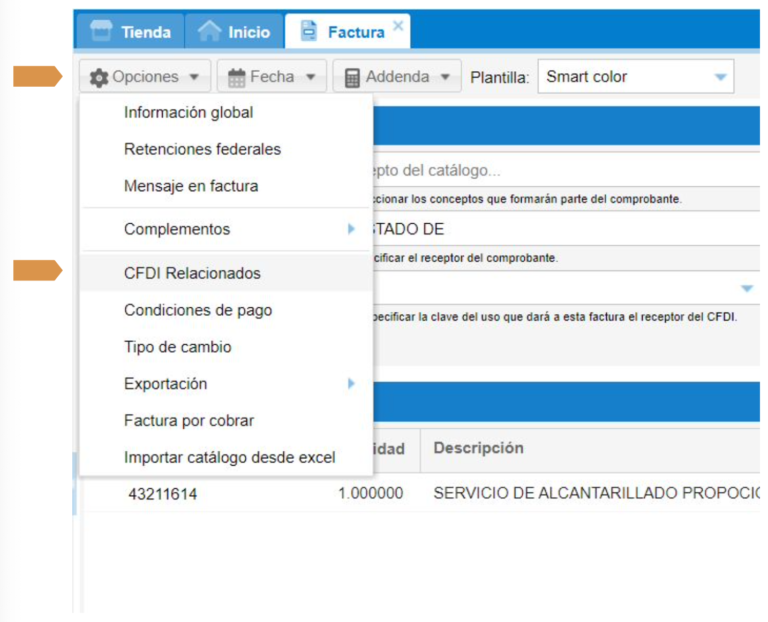Select Importar catálogo desde excel

tap(229, 457)
